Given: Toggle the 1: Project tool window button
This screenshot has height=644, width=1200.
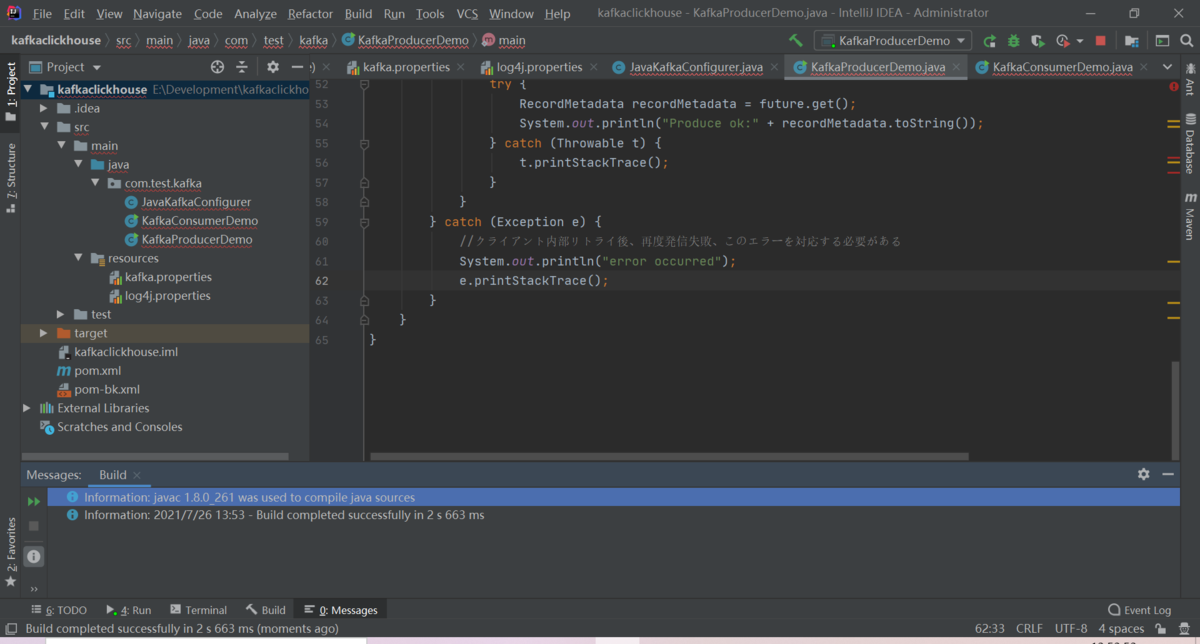Looking at the screenshot, I should (x=10, y=93).
